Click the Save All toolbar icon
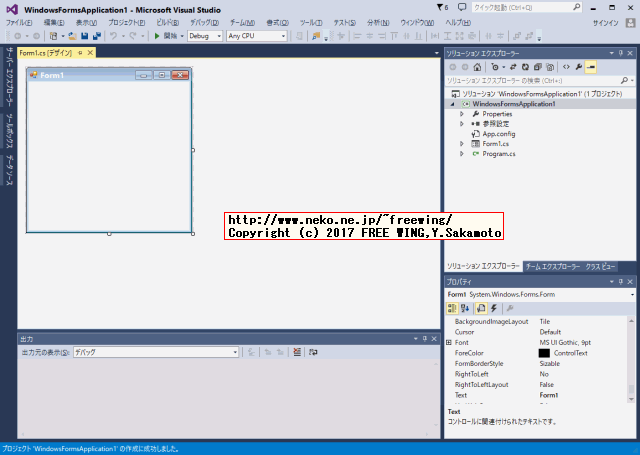The image size is (640, 455). (x=97, y=36)
